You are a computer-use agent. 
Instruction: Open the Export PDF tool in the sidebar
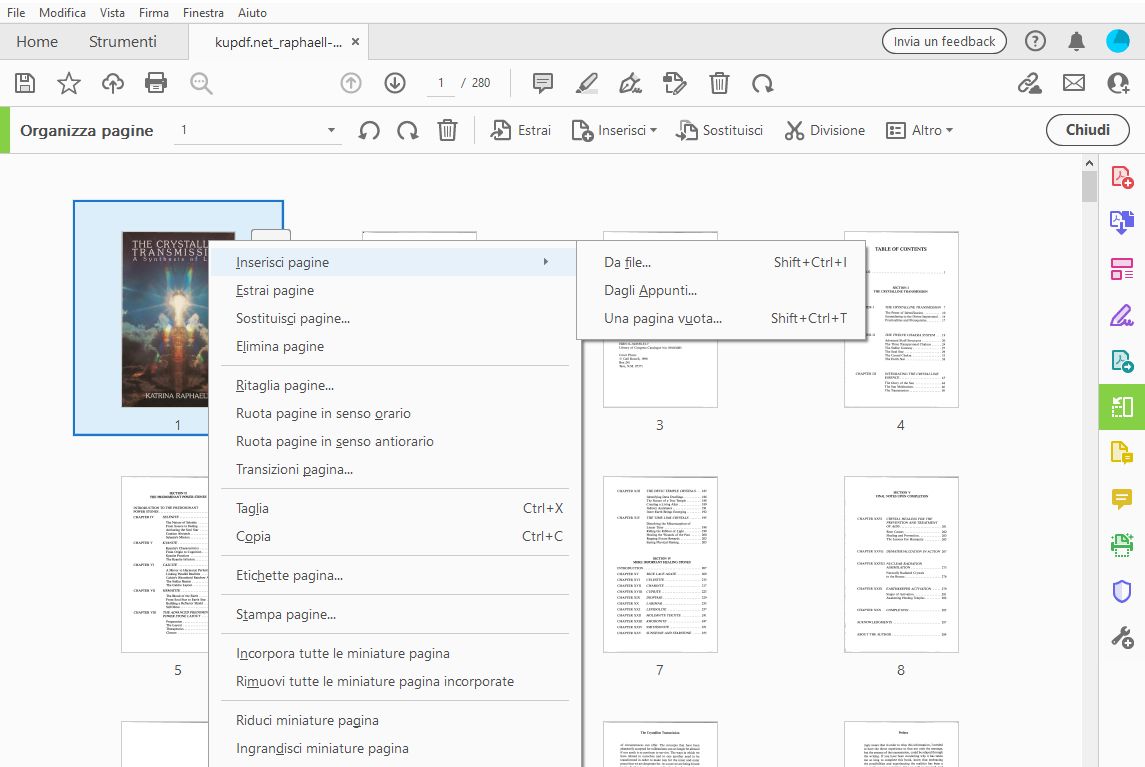click(1121, 222)
